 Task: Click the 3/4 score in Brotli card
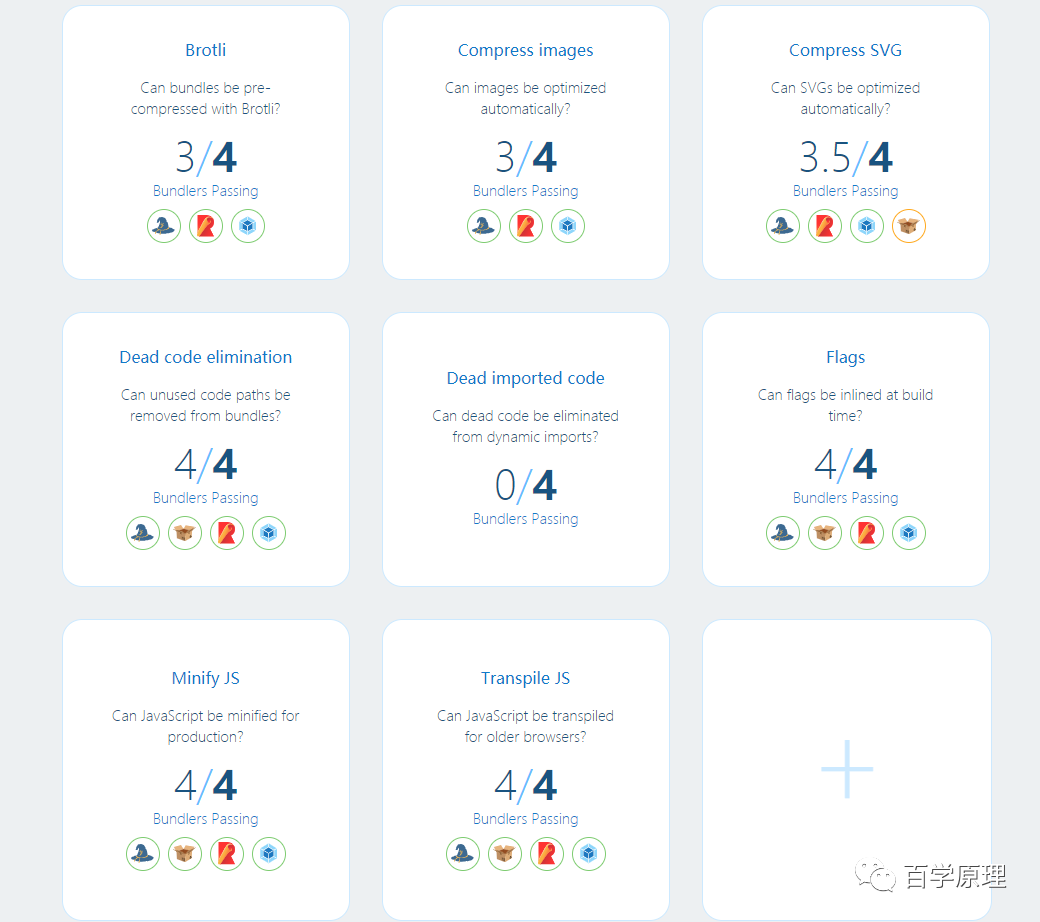coord(206,158)
